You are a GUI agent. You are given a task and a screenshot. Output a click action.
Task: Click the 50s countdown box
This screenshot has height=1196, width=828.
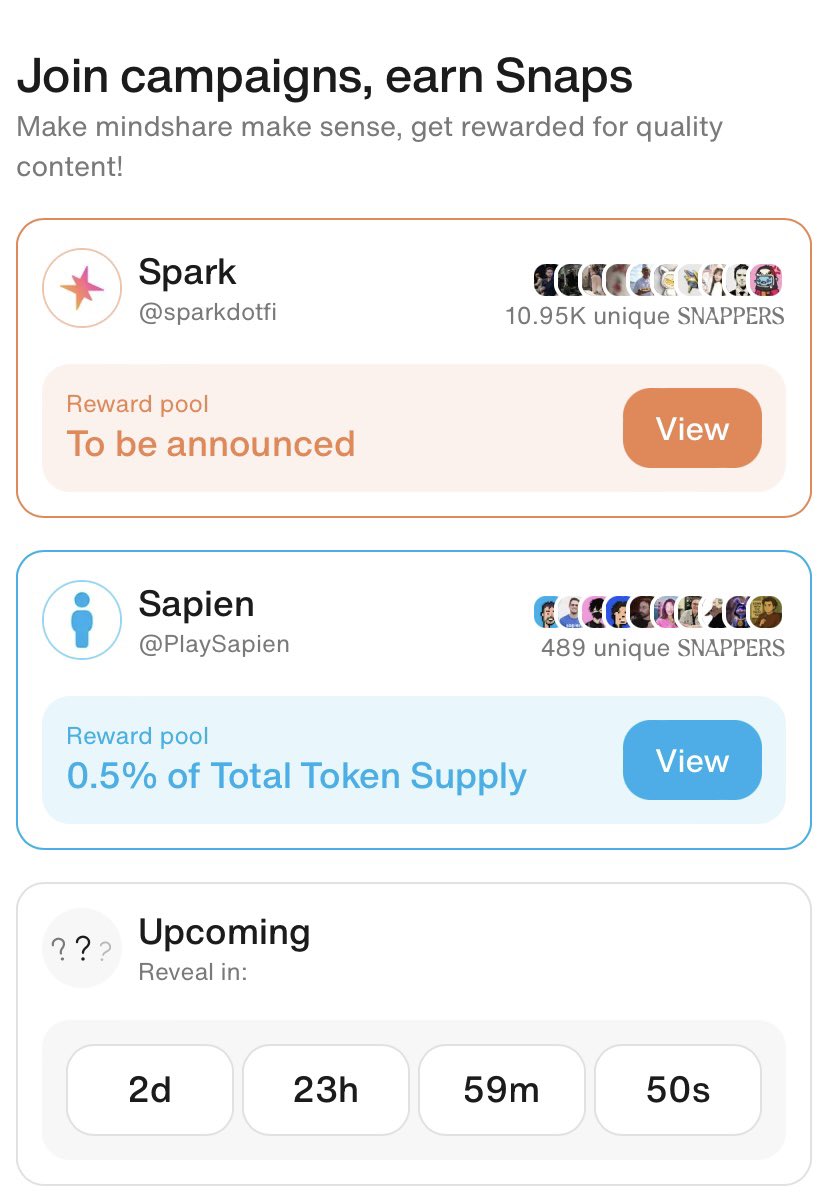pos(678,1090)
